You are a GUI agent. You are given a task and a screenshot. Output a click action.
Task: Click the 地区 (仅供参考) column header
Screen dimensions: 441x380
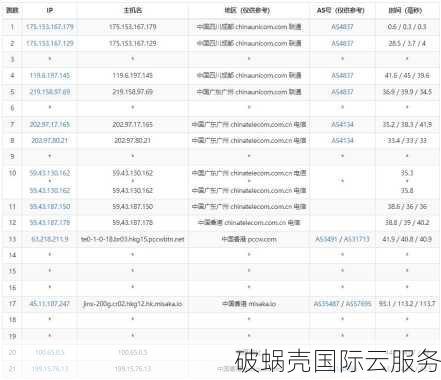coord(248,10)
